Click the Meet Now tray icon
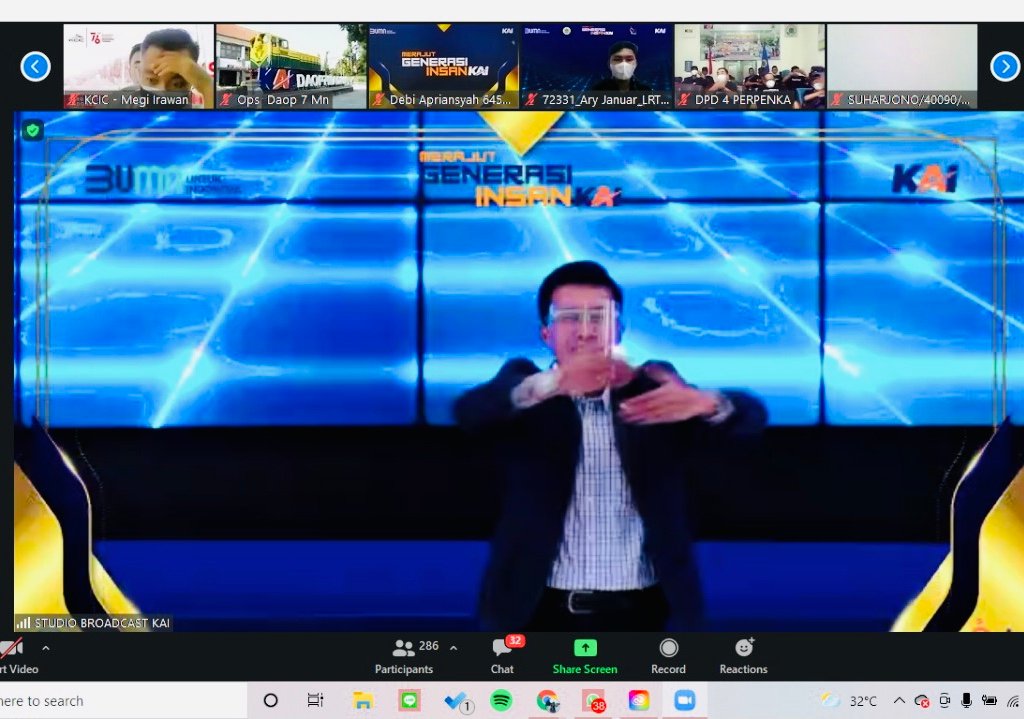1024x719 pixels. 944,701
